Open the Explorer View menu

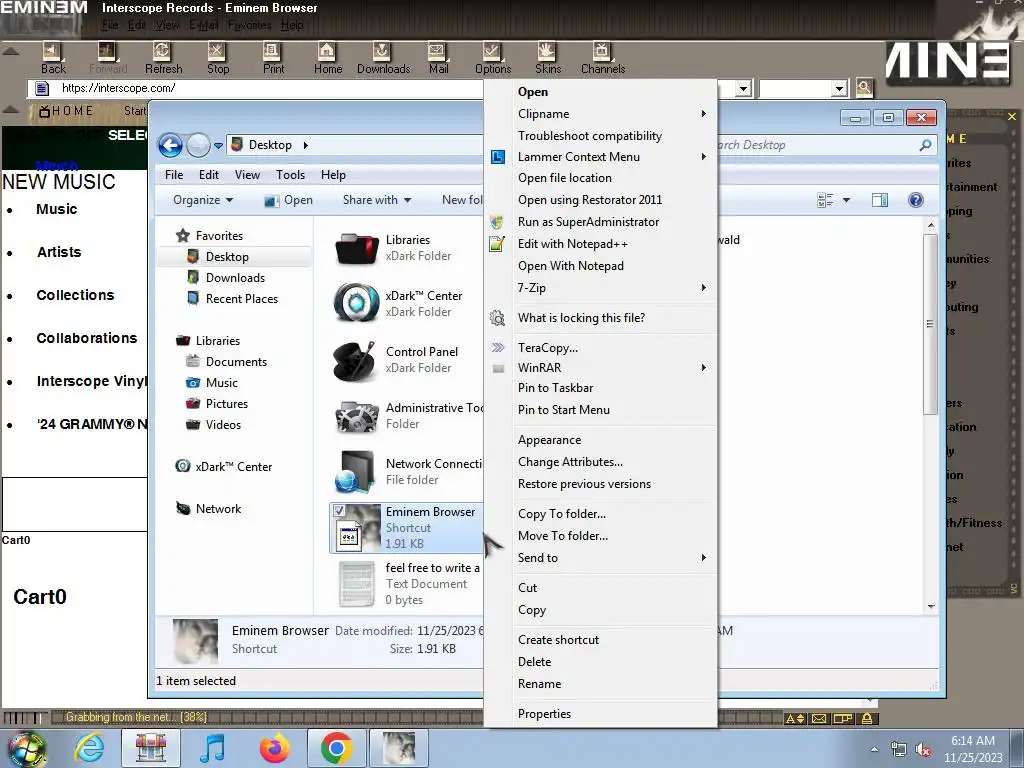coord(247,175)
